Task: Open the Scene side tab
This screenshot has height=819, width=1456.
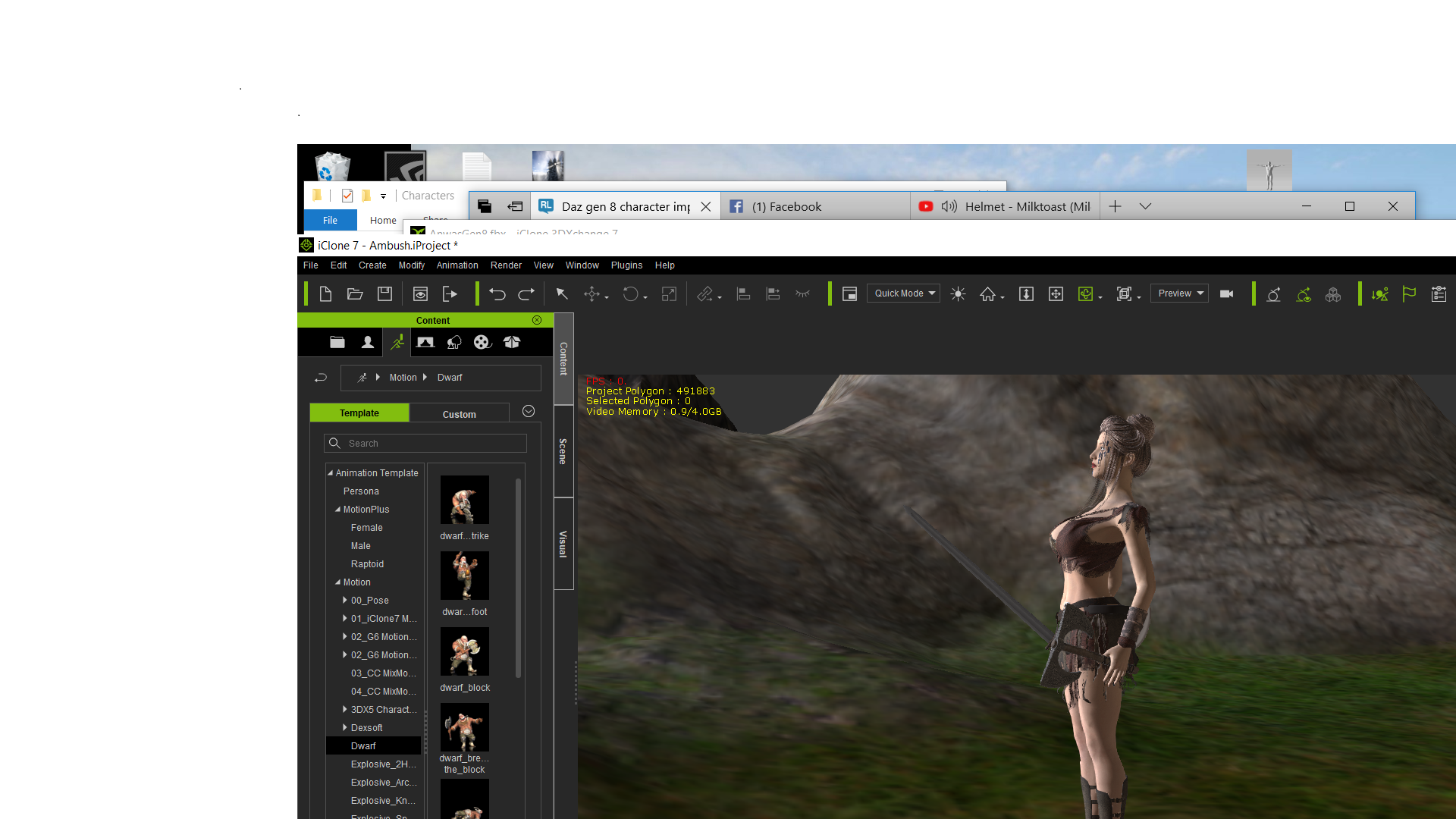Action: coord(563,451)
